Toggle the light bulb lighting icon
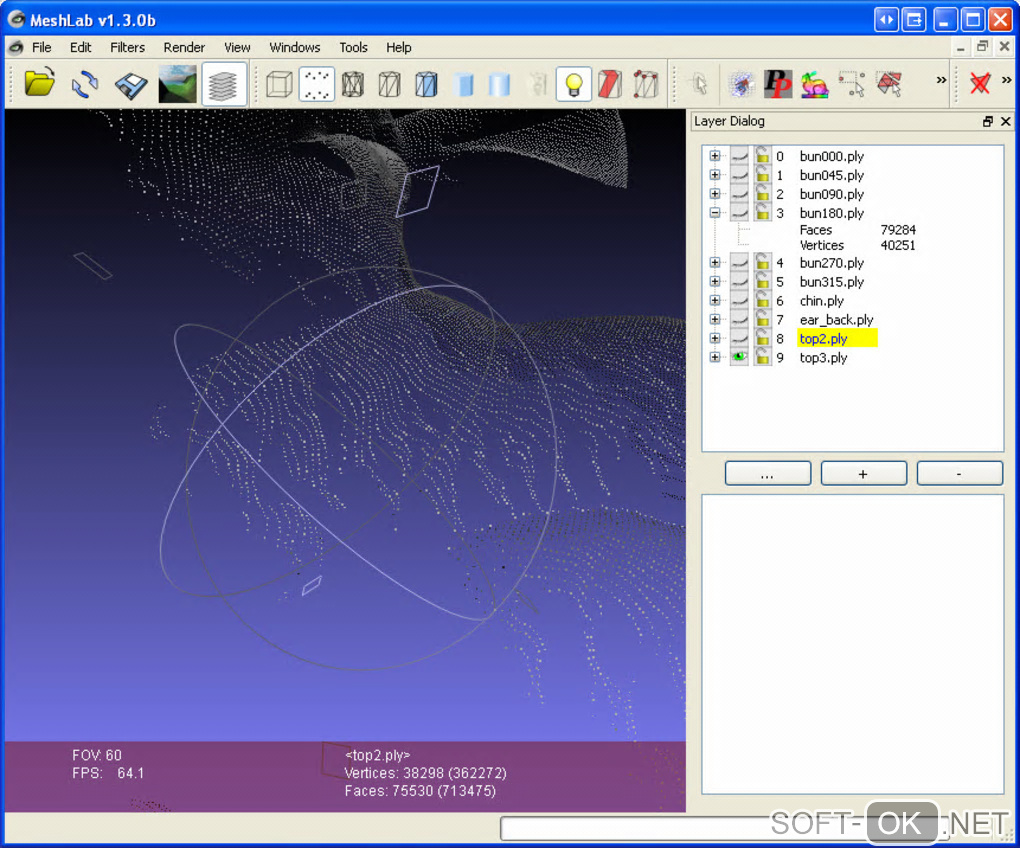 (573, 84)
